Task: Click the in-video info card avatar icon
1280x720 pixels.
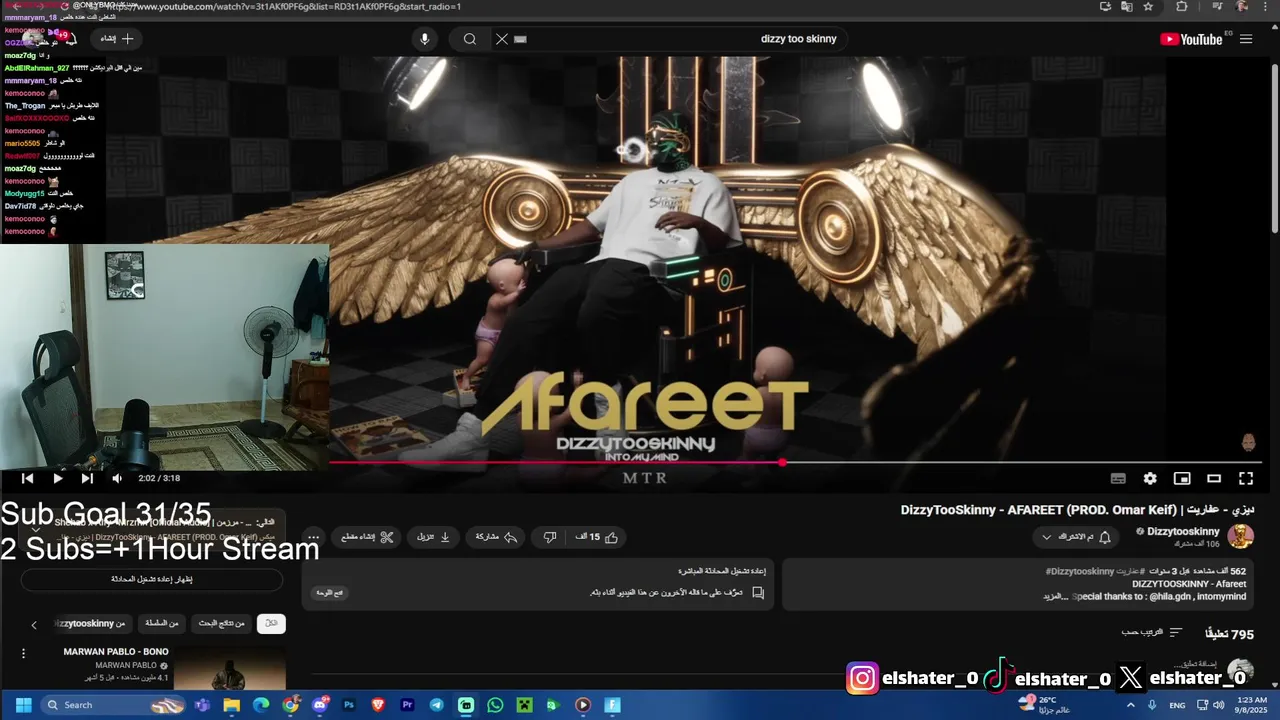Action: (1248, 442)
